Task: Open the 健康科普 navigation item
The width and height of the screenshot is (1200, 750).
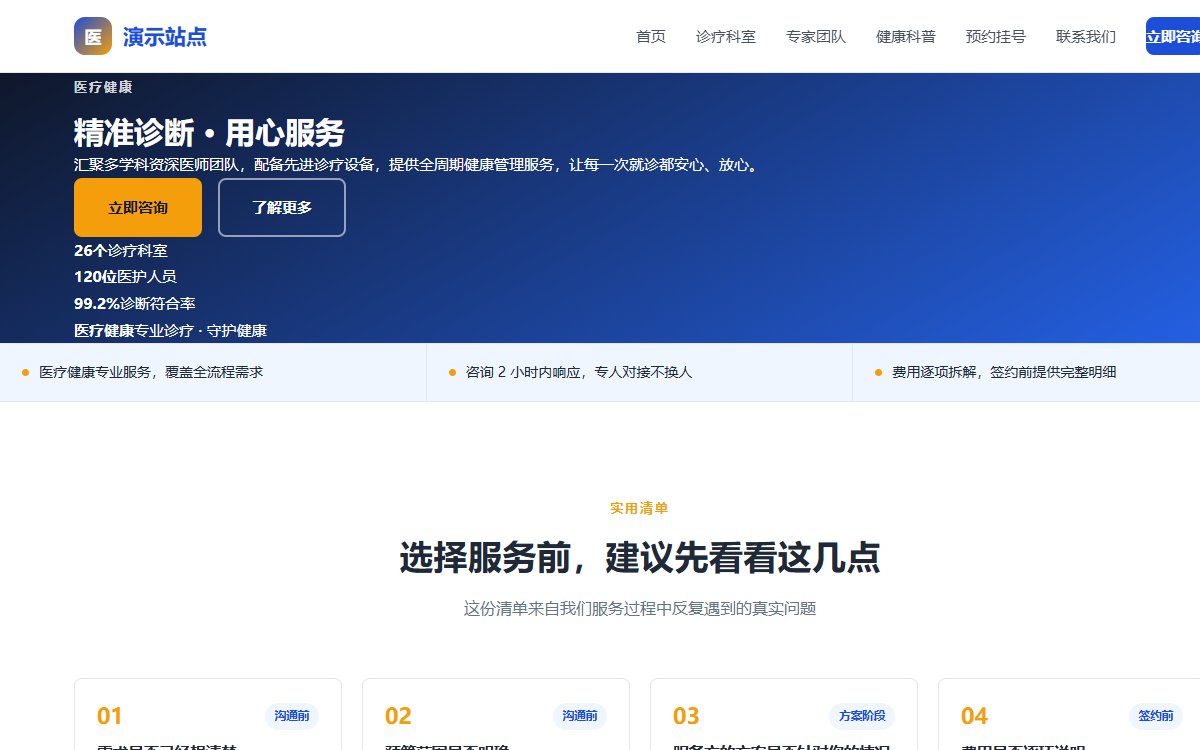Action: coord(906,37)
